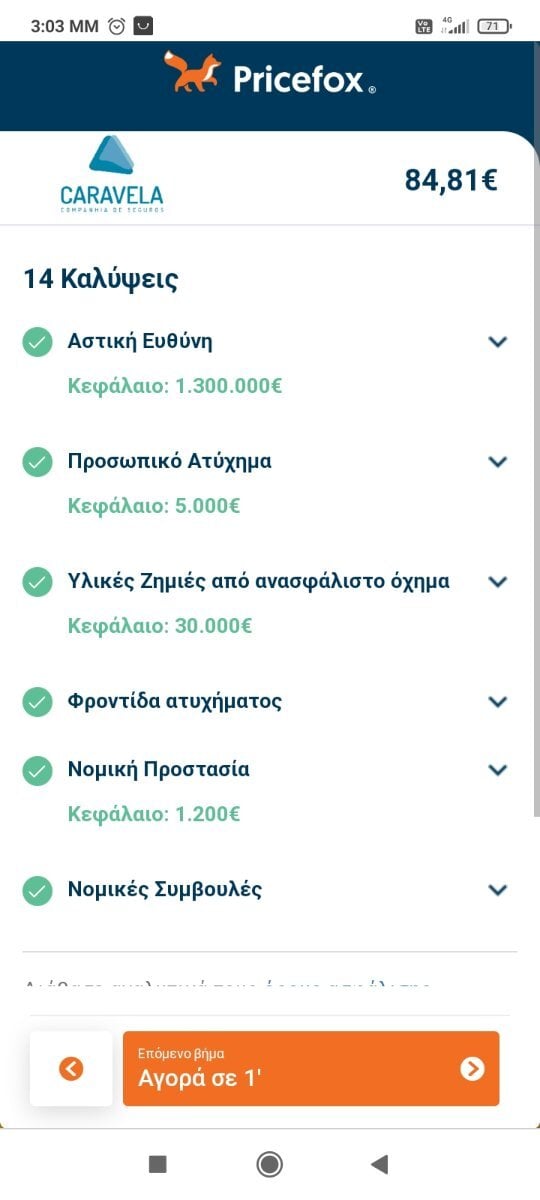Expand the Προσωπικό Ατύχημα chevron

[497, 462]
